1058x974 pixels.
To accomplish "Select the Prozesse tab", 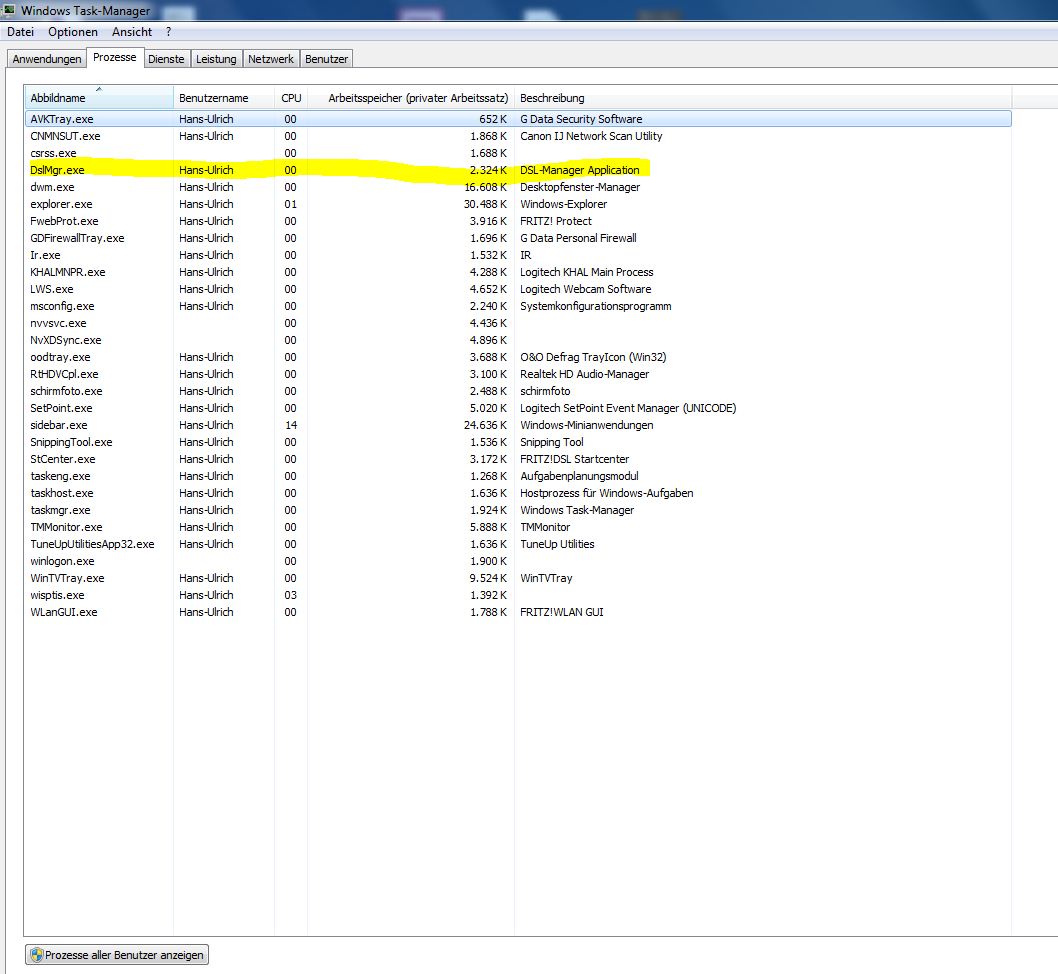I will click(x=115, y=57).
